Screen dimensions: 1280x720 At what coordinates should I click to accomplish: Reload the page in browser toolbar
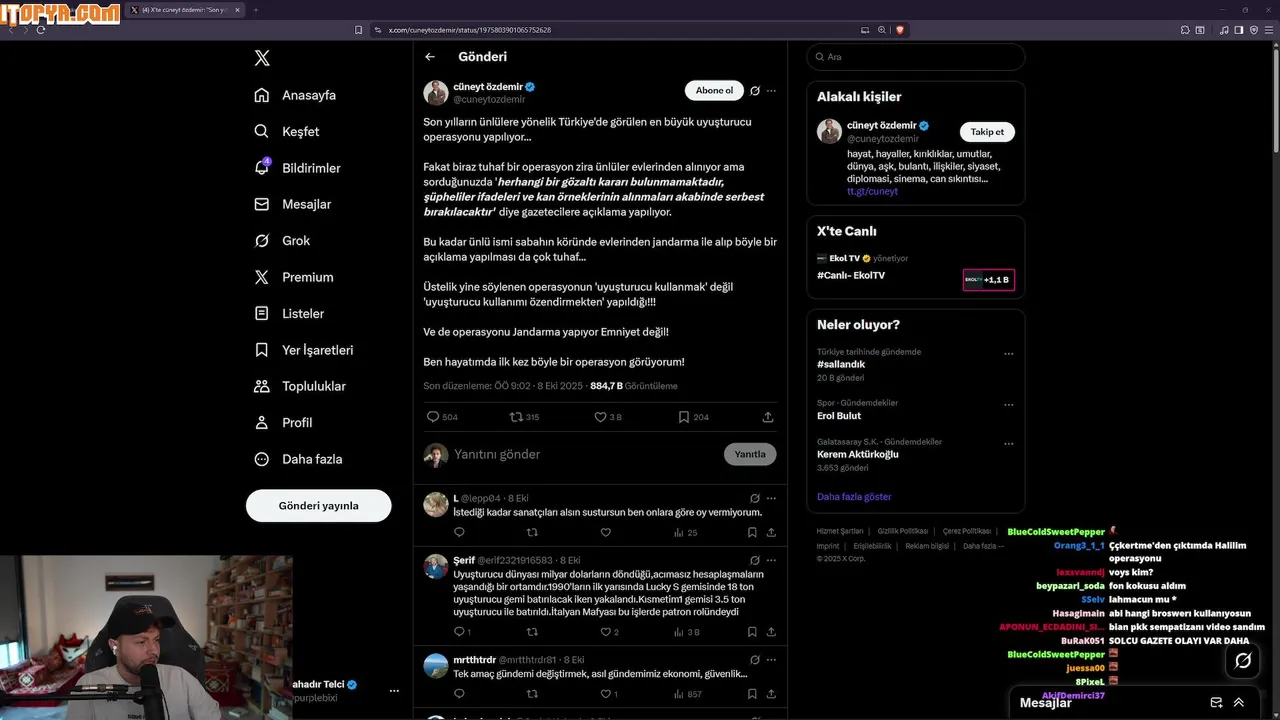tap(41, 30)
